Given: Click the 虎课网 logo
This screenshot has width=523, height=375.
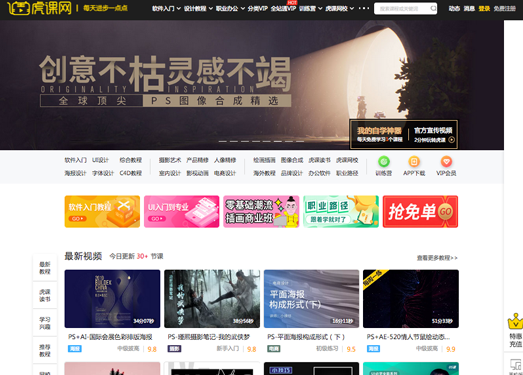Looking at the screenshot, I should click(x=39, y=8).
